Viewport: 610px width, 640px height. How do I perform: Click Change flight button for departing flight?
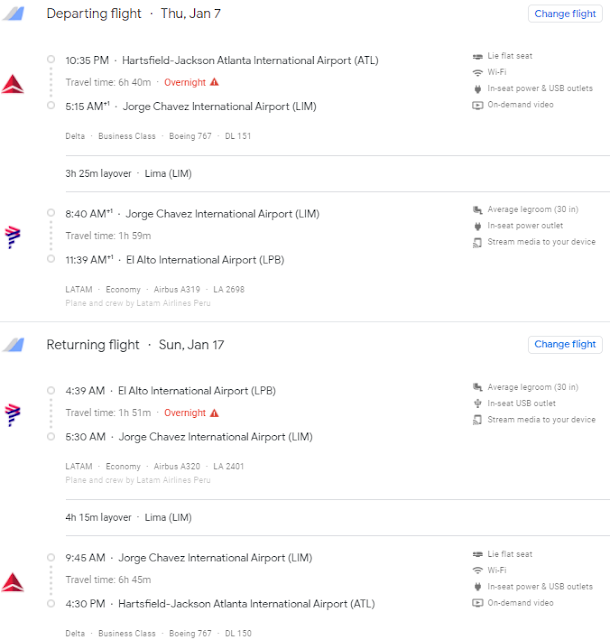coord(565,14)
